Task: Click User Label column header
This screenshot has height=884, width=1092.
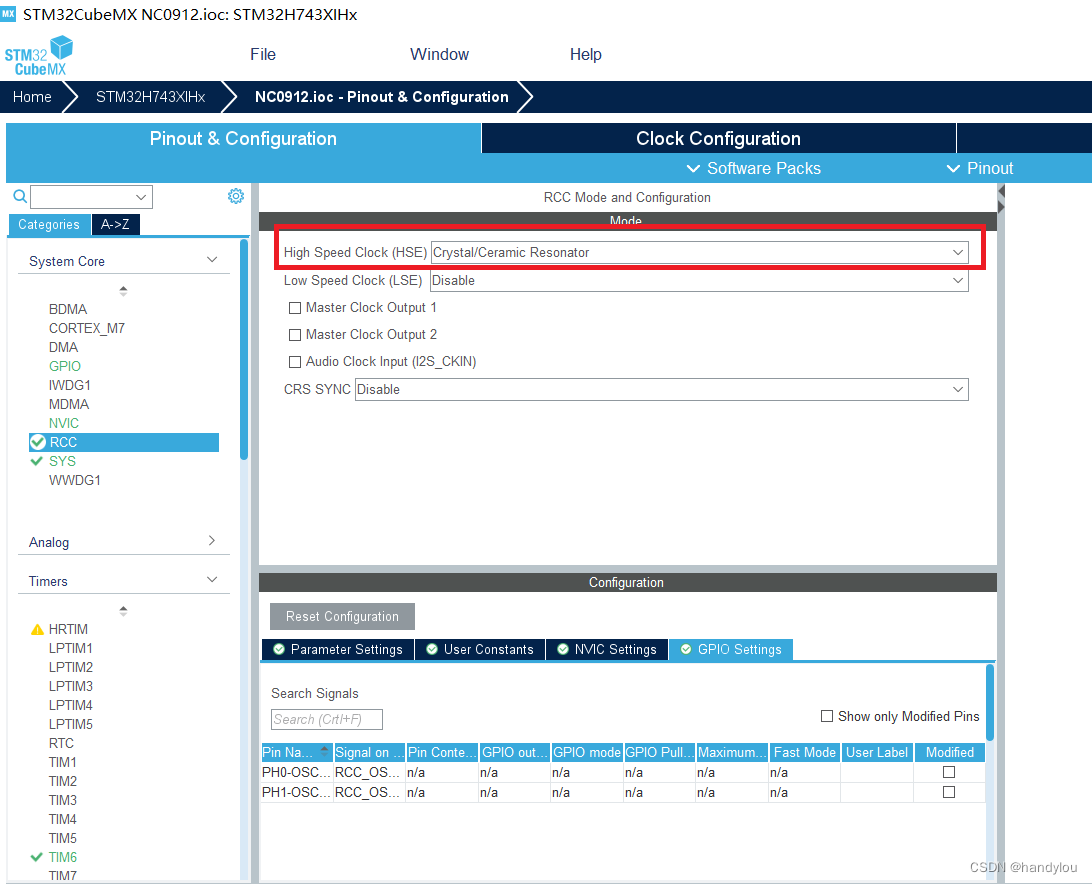Action: tap(877, 752)
